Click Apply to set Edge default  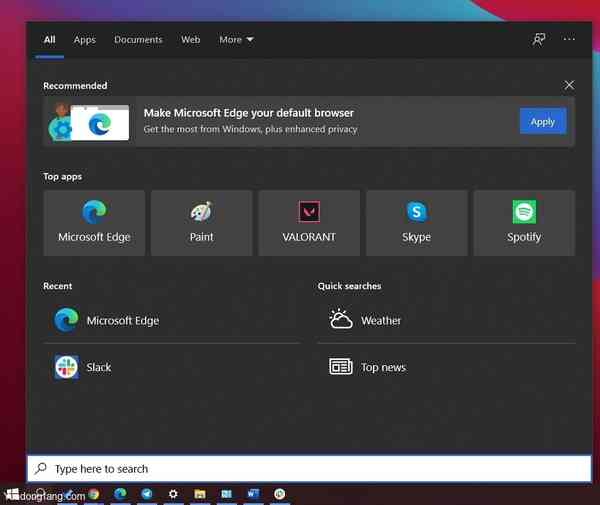coord(543,121)
